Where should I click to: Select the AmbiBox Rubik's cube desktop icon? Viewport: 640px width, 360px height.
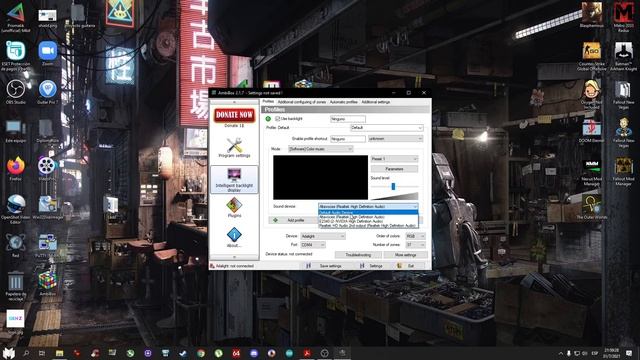pos(47,283)
